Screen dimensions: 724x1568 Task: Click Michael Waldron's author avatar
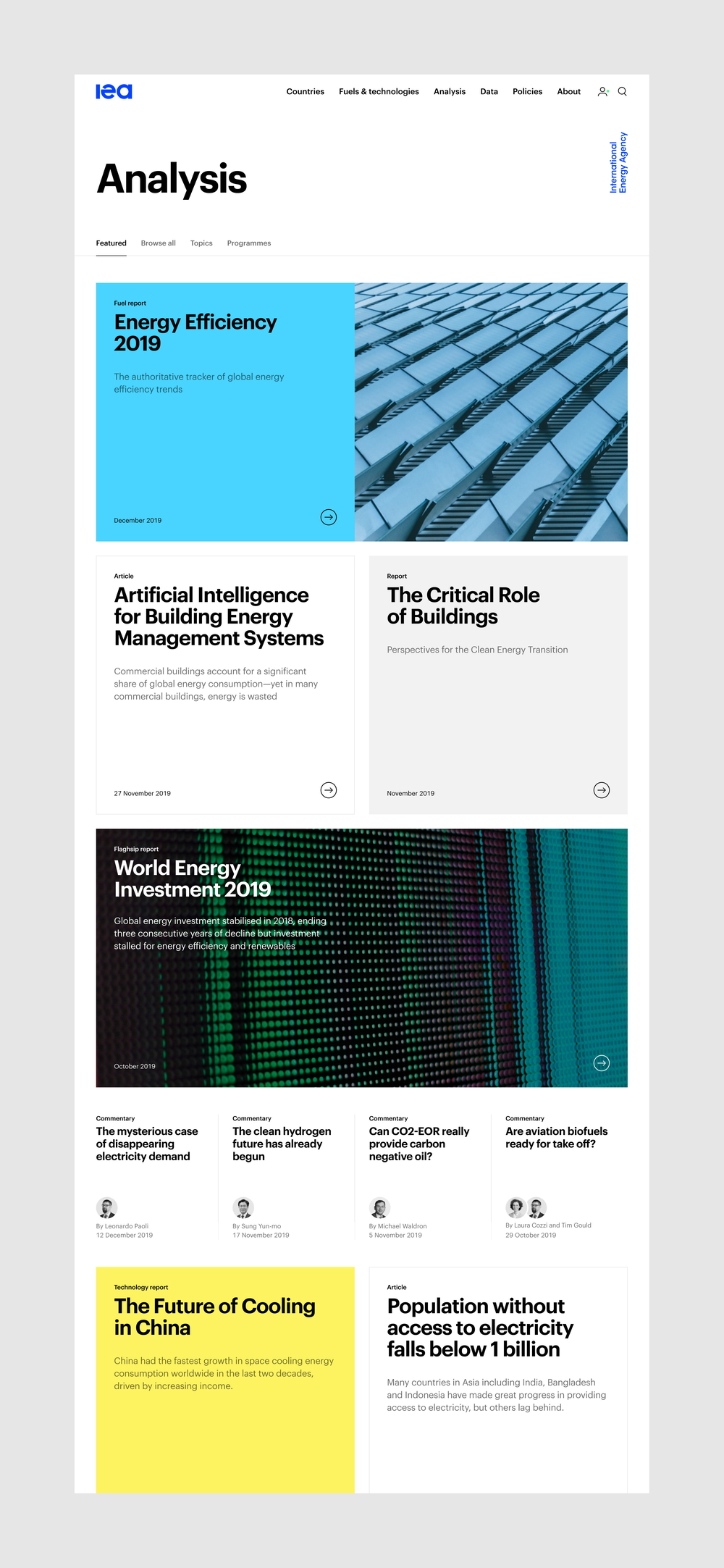pos(379,1207)
